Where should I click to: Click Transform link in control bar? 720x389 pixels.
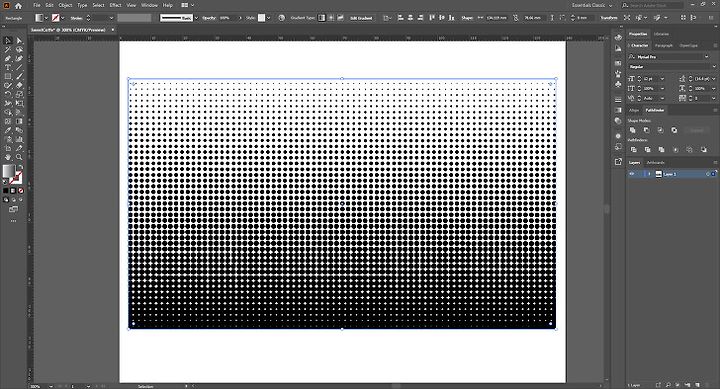609,18
